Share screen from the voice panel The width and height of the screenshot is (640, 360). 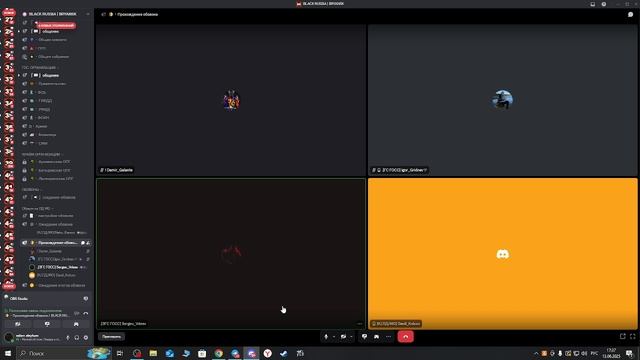pyautogui.click(x=47, y=324)
